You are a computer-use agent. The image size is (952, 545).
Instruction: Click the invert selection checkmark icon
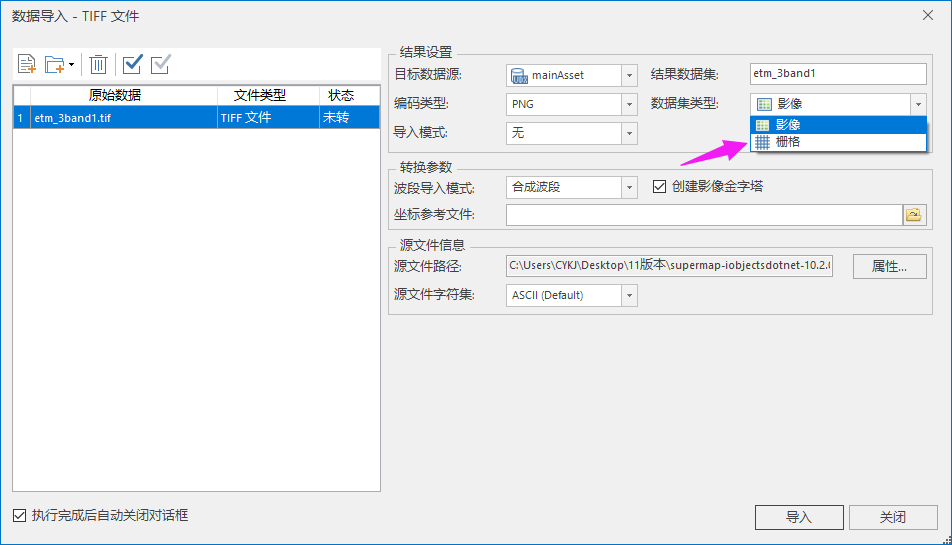point(160,64)
